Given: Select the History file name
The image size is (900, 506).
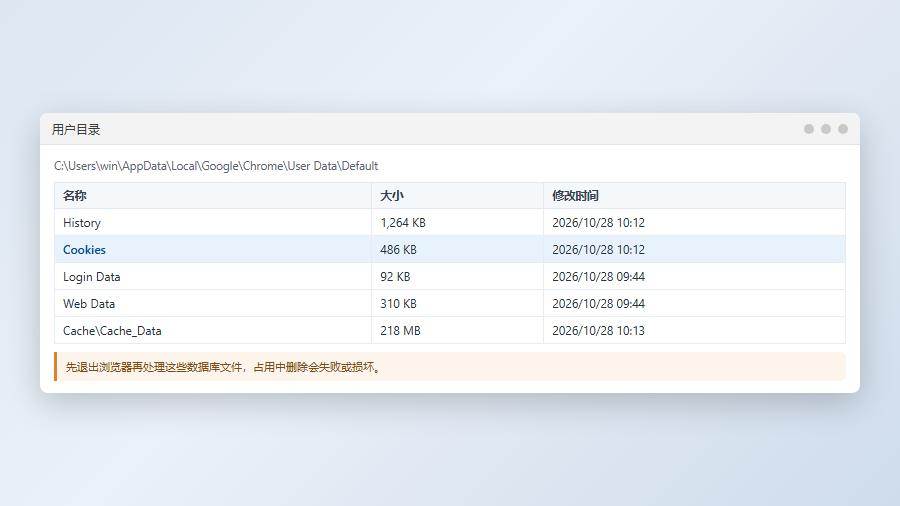Looking at the screenshot, I should 82,223.
